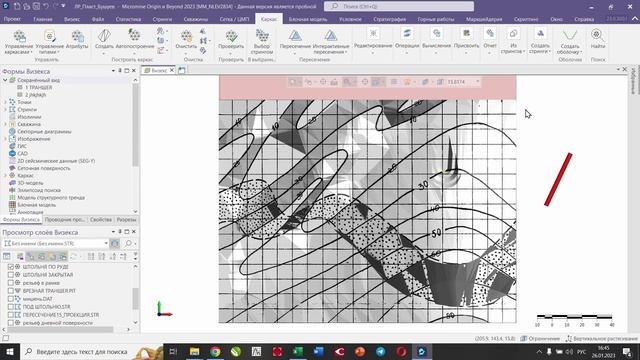The image size is (640, 360).
Task: Switch to the Статистика ribbon tab
Action: [x=128, y=19]
